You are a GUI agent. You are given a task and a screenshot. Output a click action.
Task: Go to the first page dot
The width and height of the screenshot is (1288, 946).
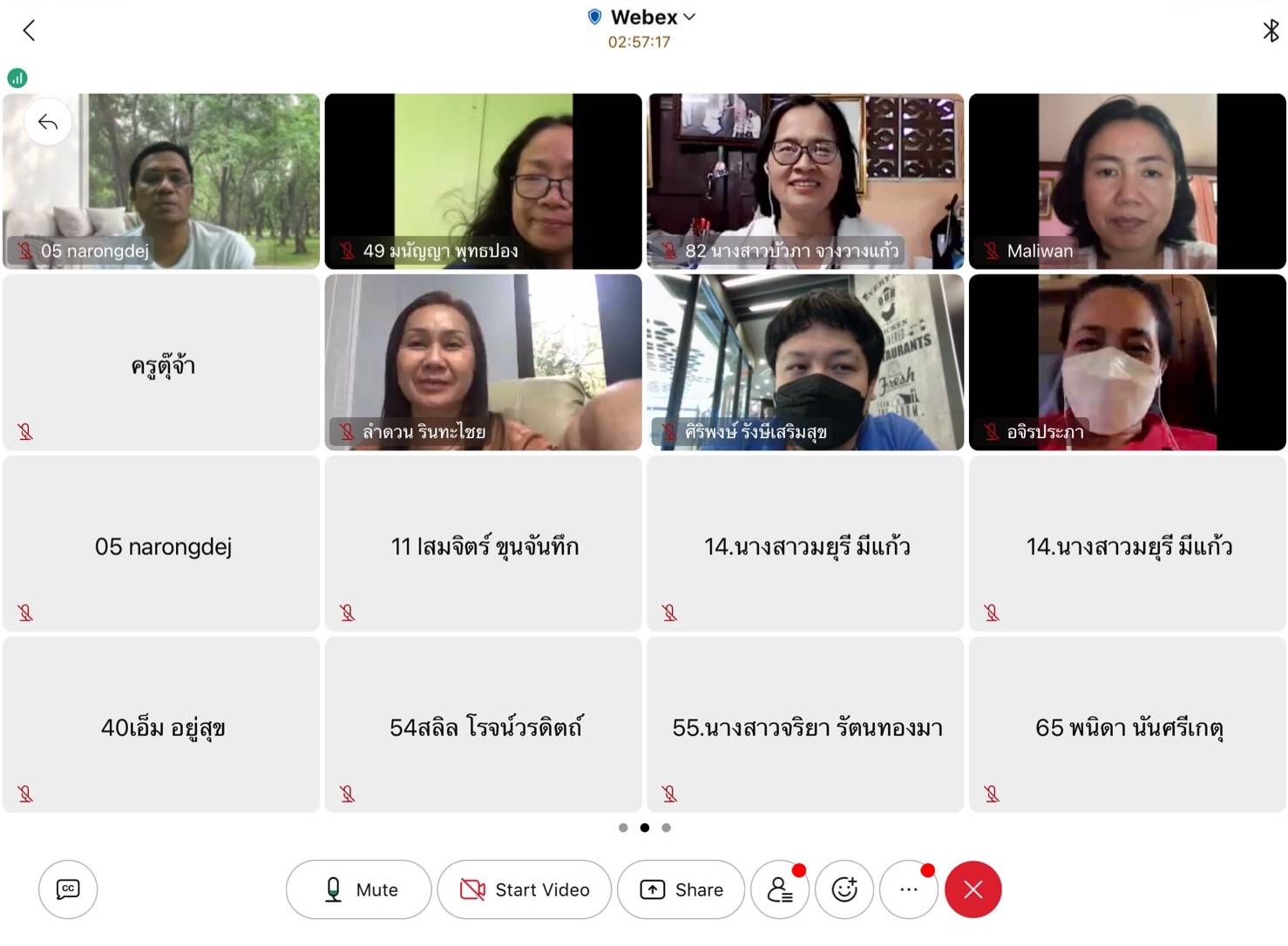click(x=623, y=828)
